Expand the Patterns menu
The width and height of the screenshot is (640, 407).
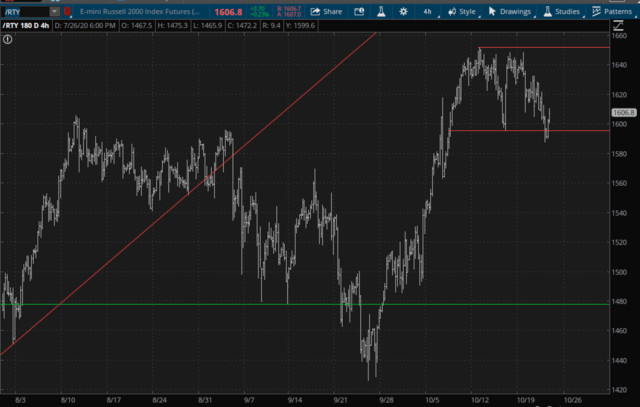(615, 11)
